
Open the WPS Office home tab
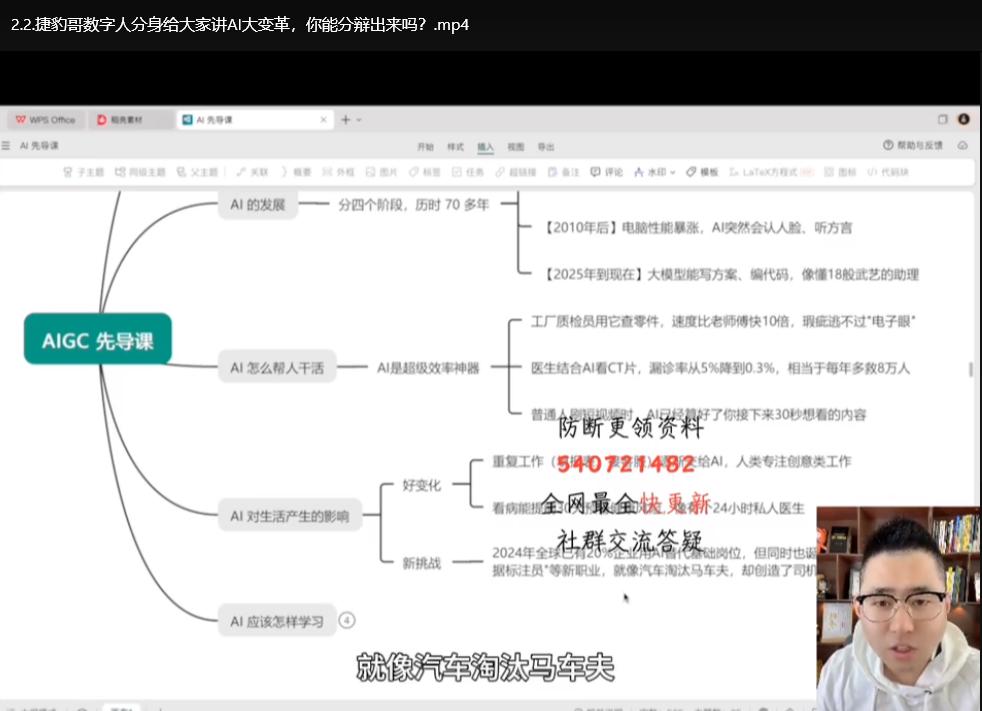(46, 120)
